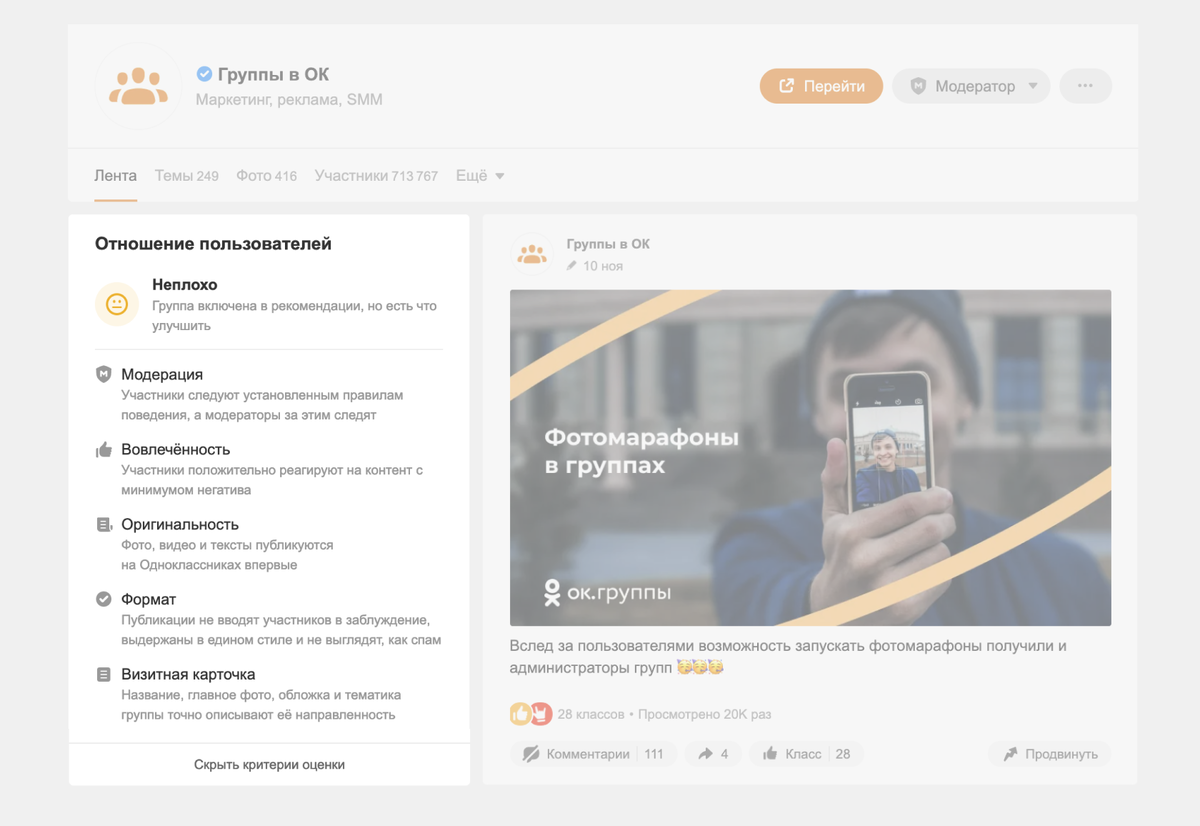This screenshot has width=1200, height=826.
Task: Click the Модерация criterion heading
Action: (x=162, y=374)
